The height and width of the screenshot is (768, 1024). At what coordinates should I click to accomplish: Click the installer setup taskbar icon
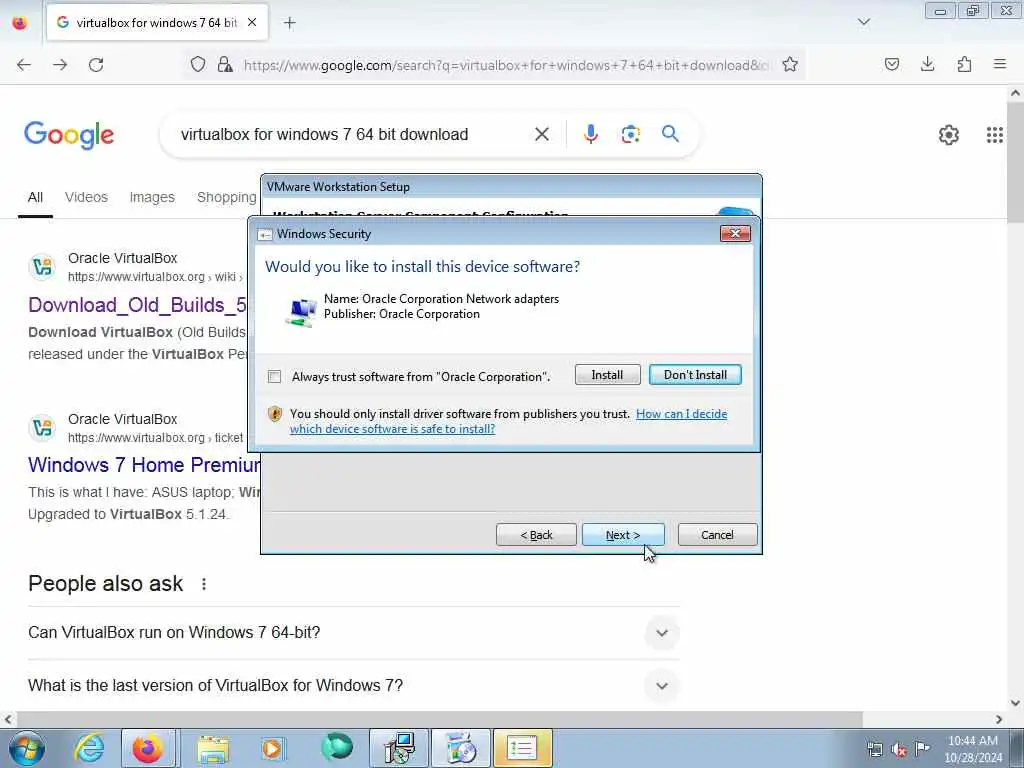[399, 748]
